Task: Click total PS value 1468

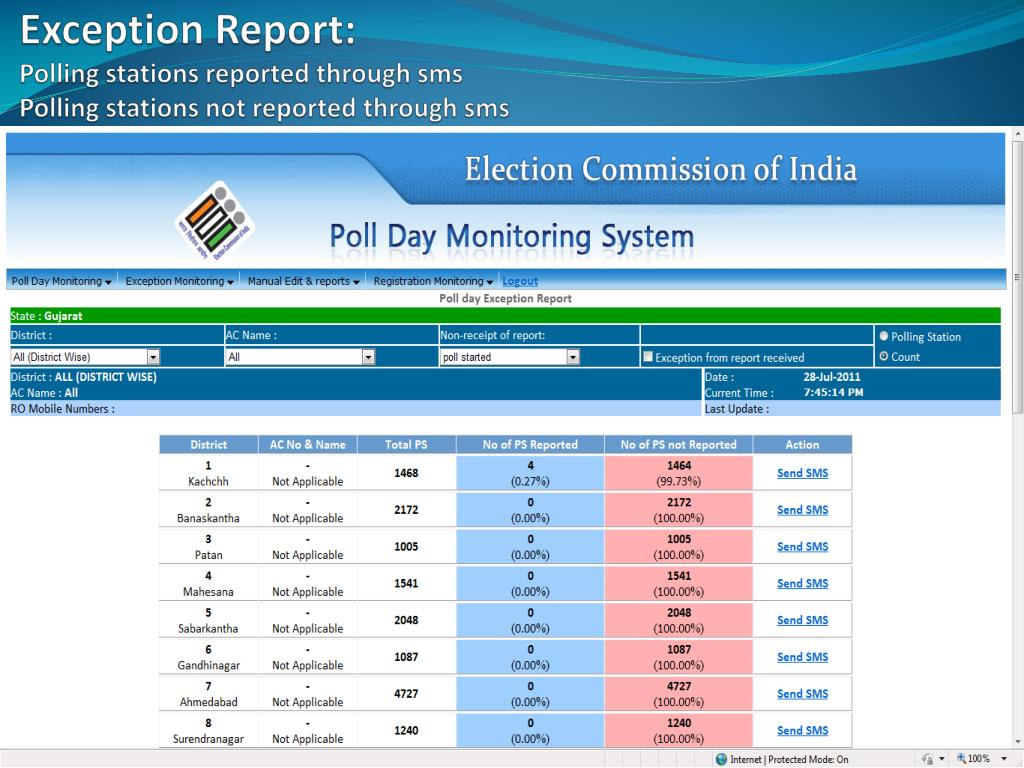Action: (x=406, y=473)
